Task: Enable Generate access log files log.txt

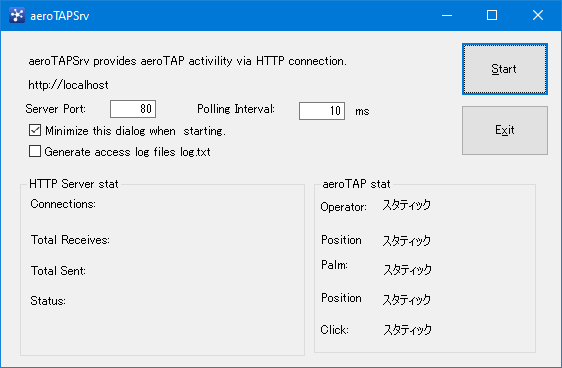Action: (35, 151)
